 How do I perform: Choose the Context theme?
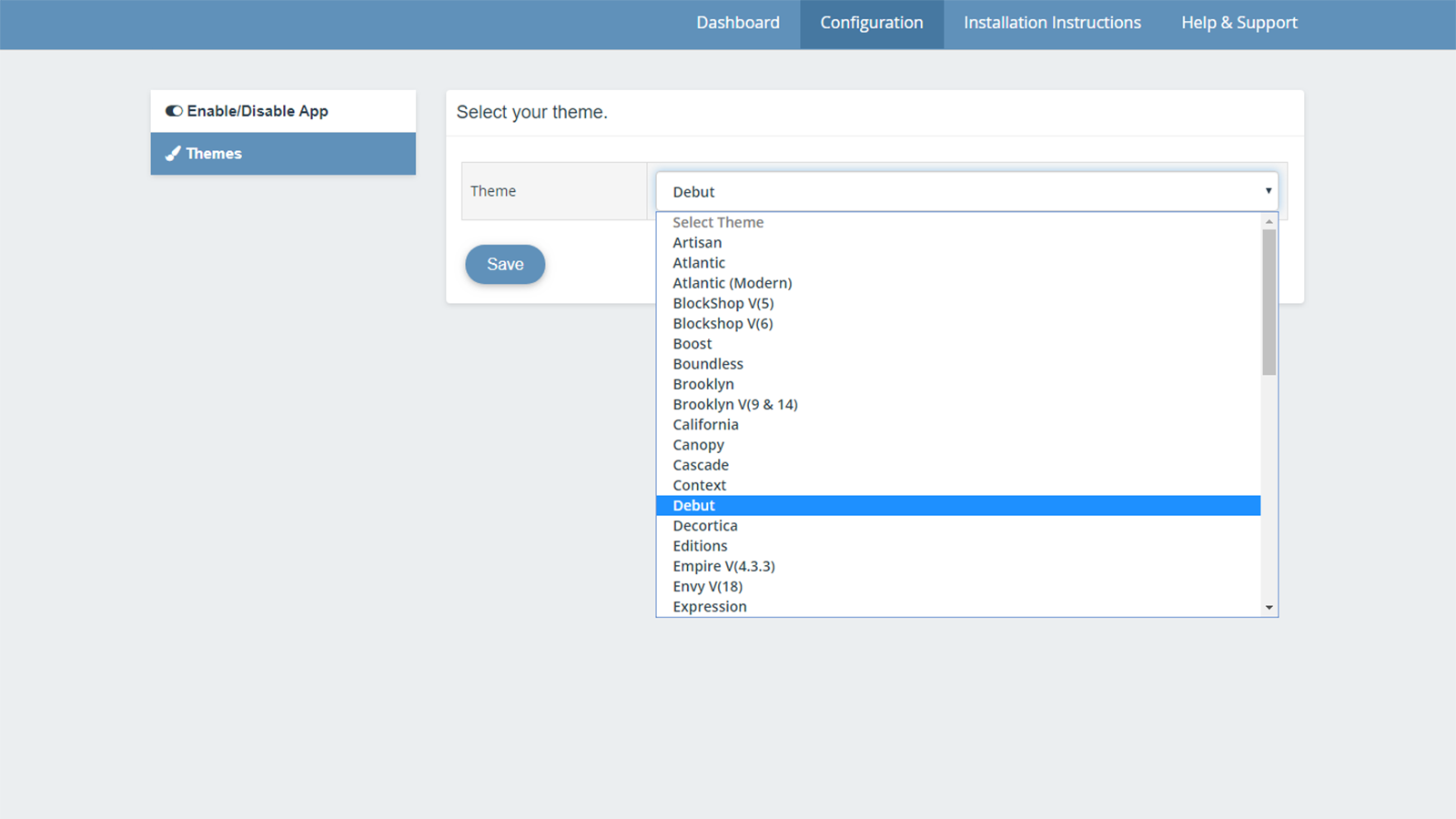[958, 485]
